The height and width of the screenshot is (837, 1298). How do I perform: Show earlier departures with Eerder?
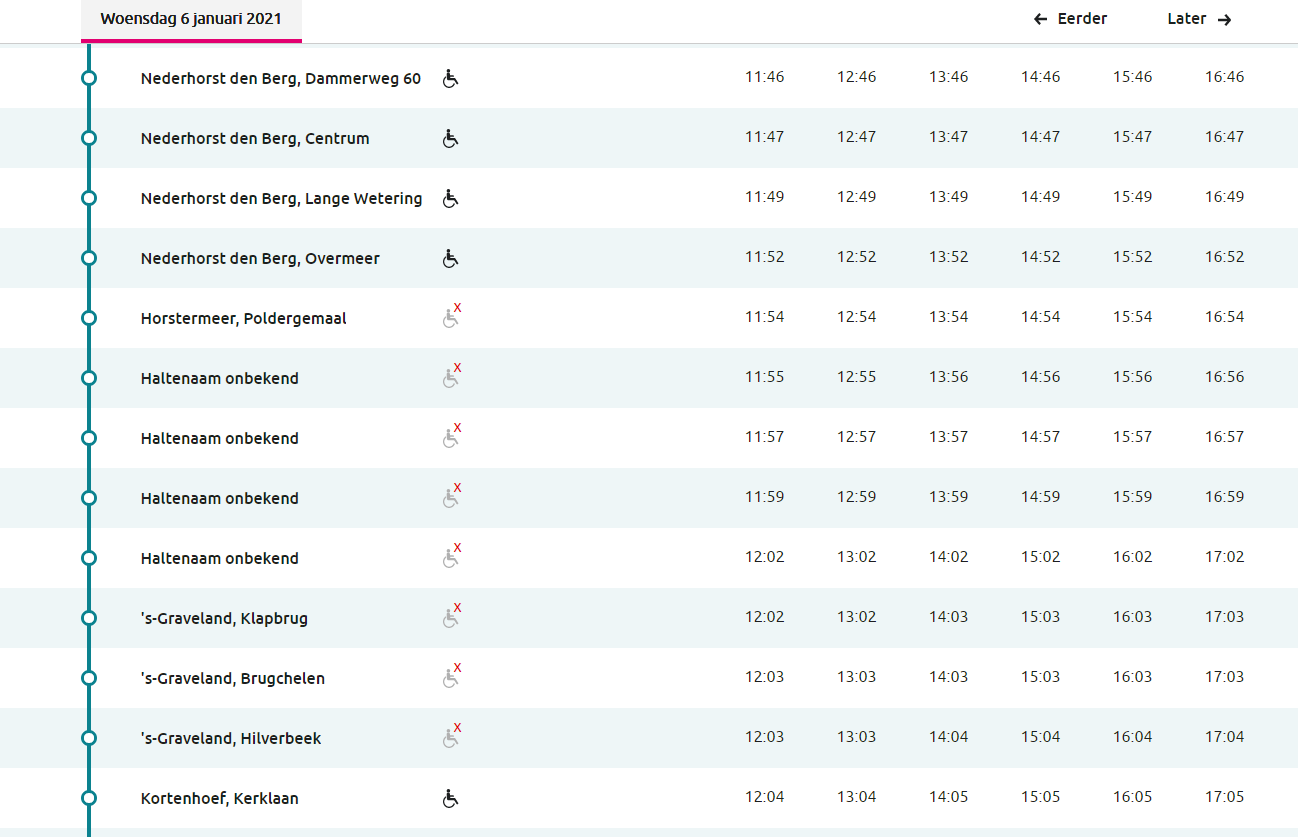point(1070,19)
